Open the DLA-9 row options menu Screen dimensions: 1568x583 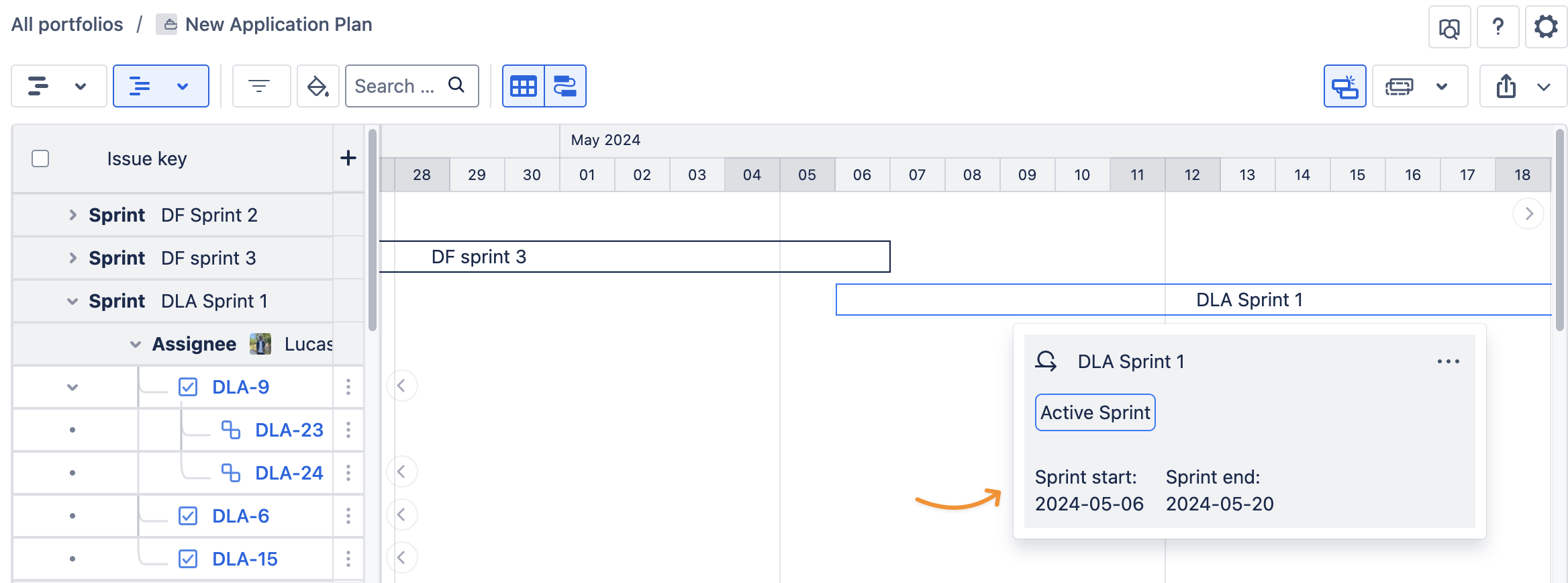click(348, 387)
